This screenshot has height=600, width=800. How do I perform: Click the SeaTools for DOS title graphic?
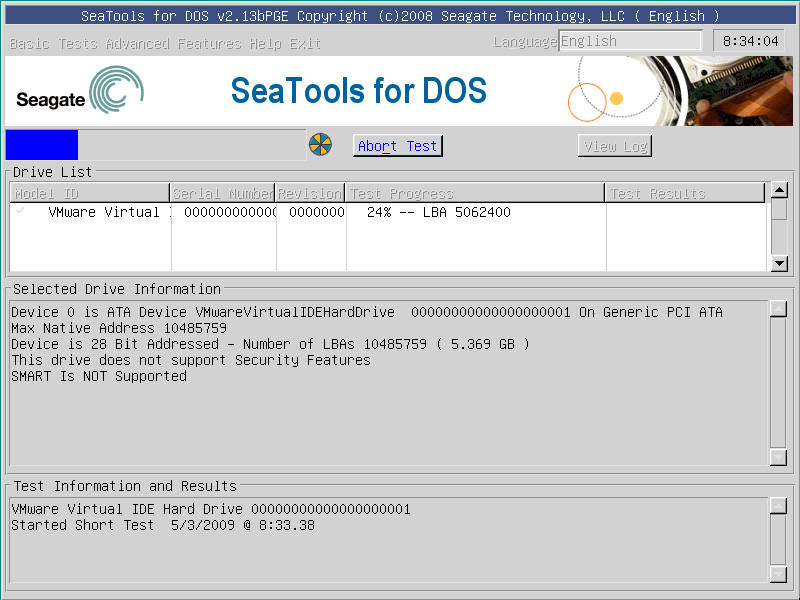coord(359,91)
